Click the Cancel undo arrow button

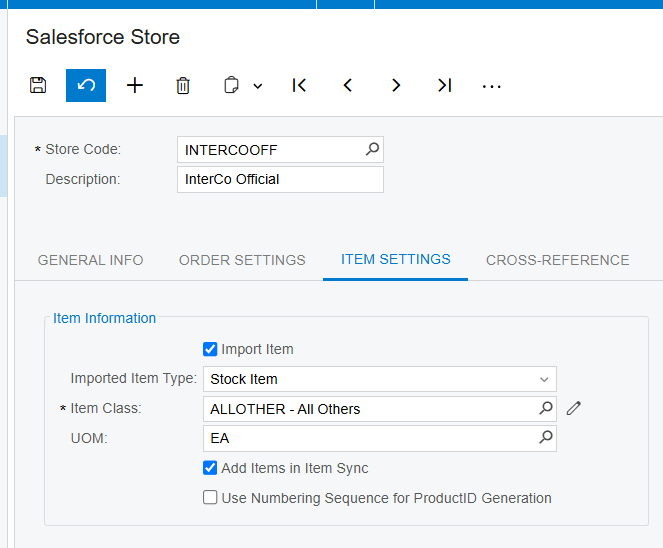pos(86,85)
